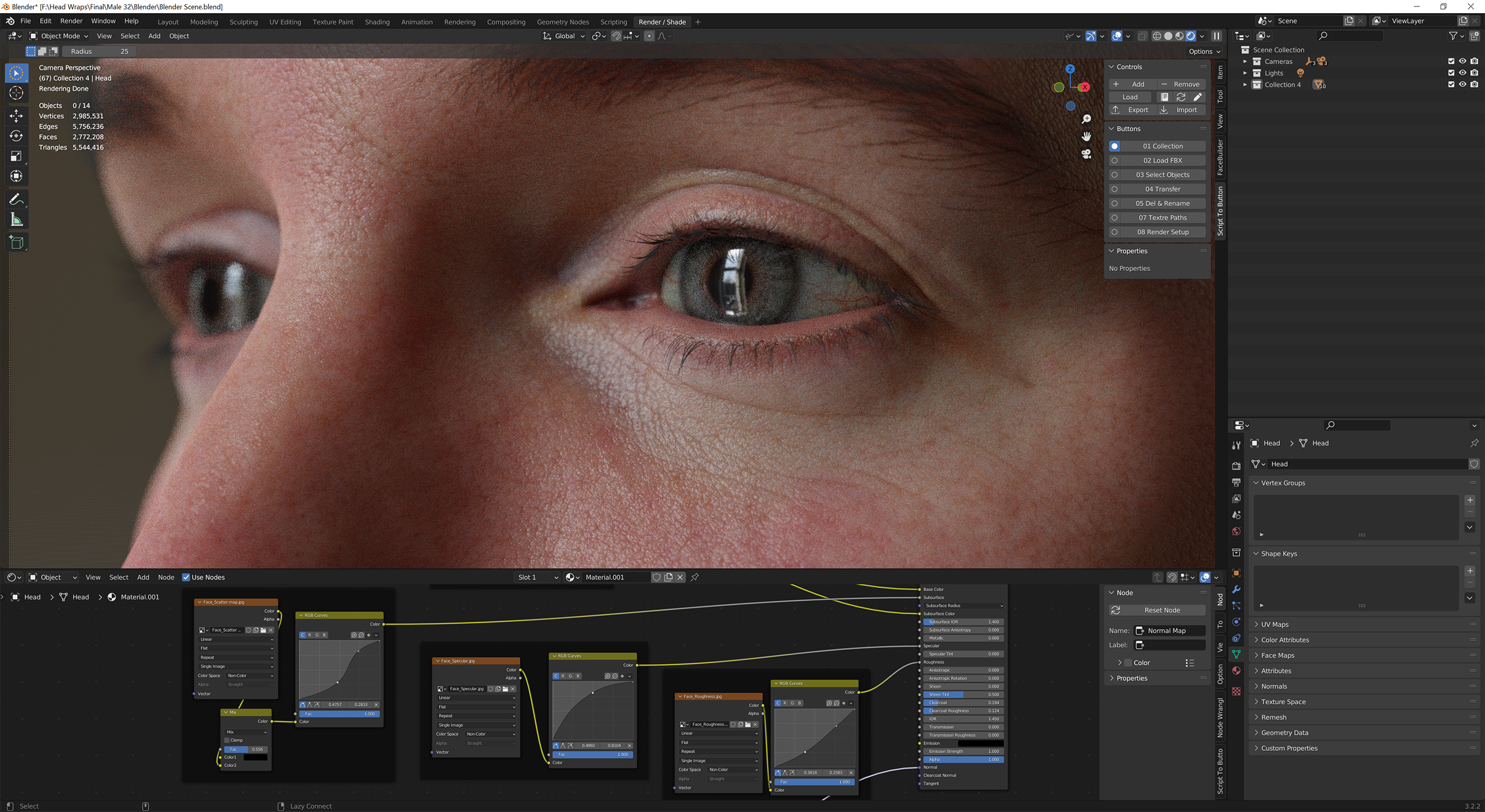Activate the Move tool in the toolbar
1485x812 pixels.
16,116
